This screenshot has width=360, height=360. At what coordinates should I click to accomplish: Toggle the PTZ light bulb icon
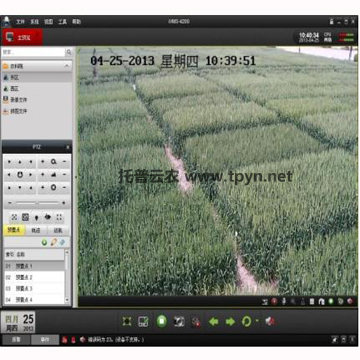point(37,217)
